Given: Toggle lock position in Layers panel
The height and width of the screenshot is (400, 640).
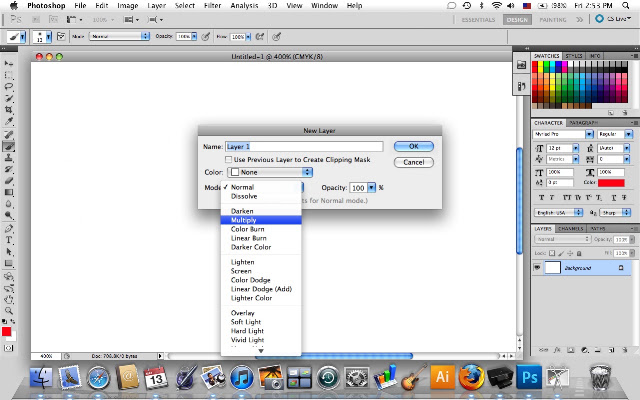Looking at the screenshot, I should tap(570, 253).
